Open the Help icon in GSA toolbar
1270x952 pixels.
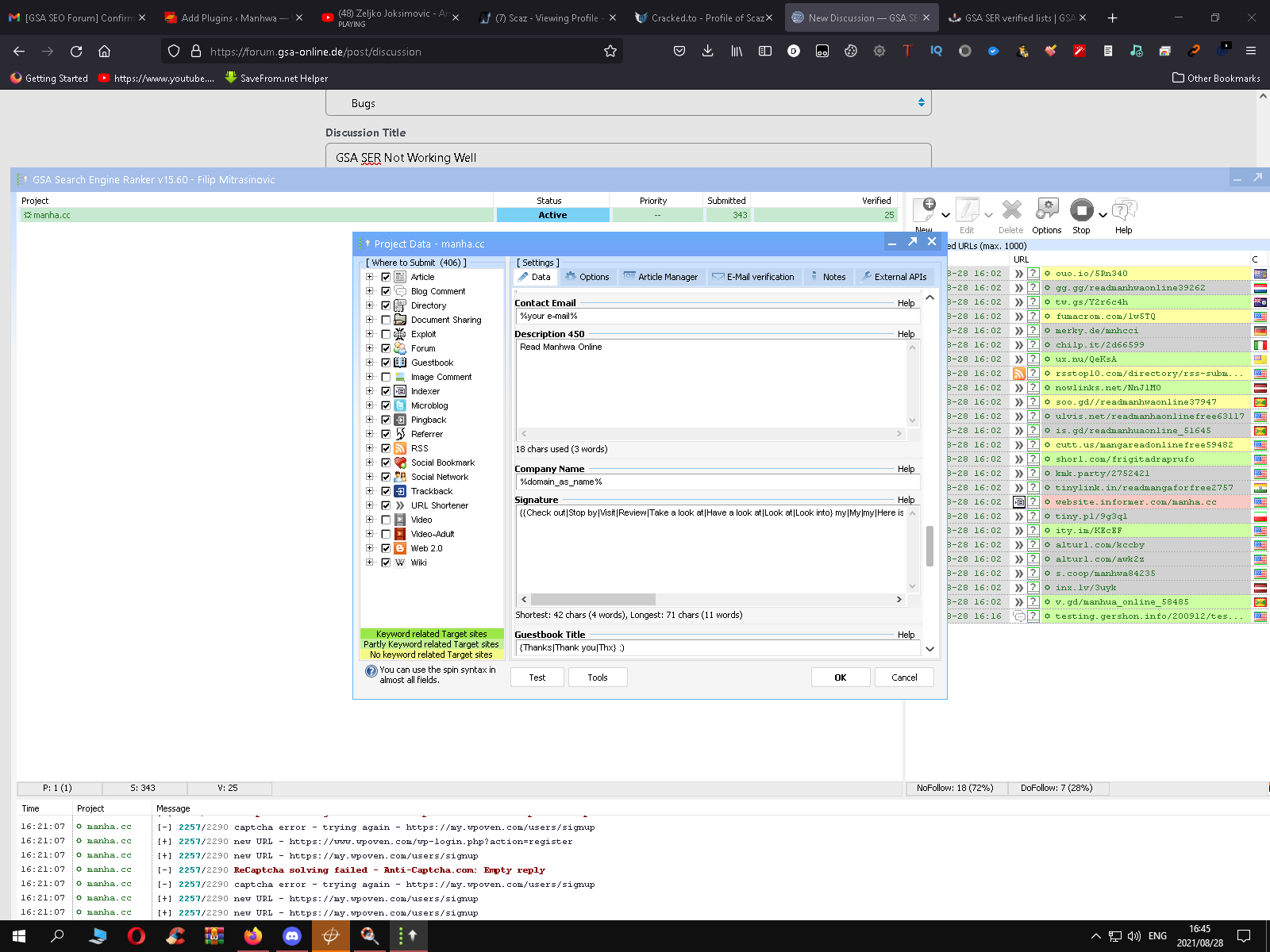pyautogui.click(x=1124, y=210)
